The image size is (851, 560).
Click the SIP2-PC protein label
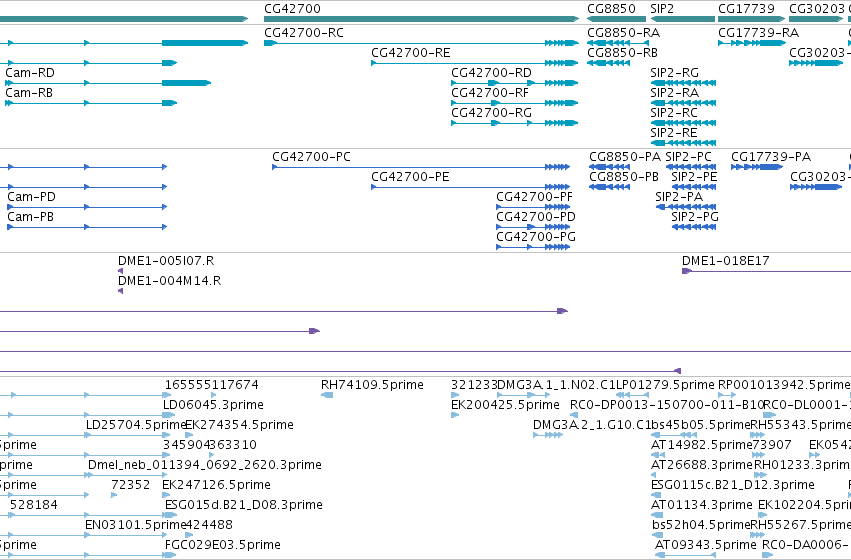pos(689,157)
